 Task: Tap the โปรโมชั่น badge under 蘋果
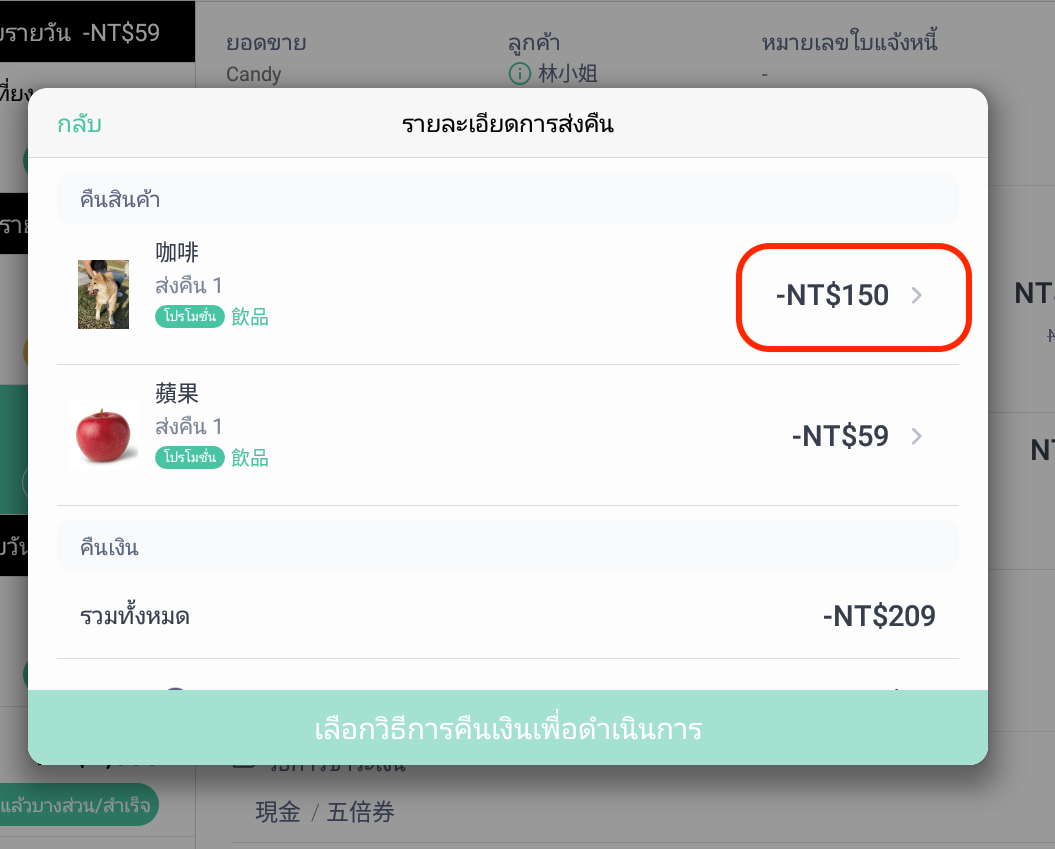pyautogui.click(x=190, y=457)
